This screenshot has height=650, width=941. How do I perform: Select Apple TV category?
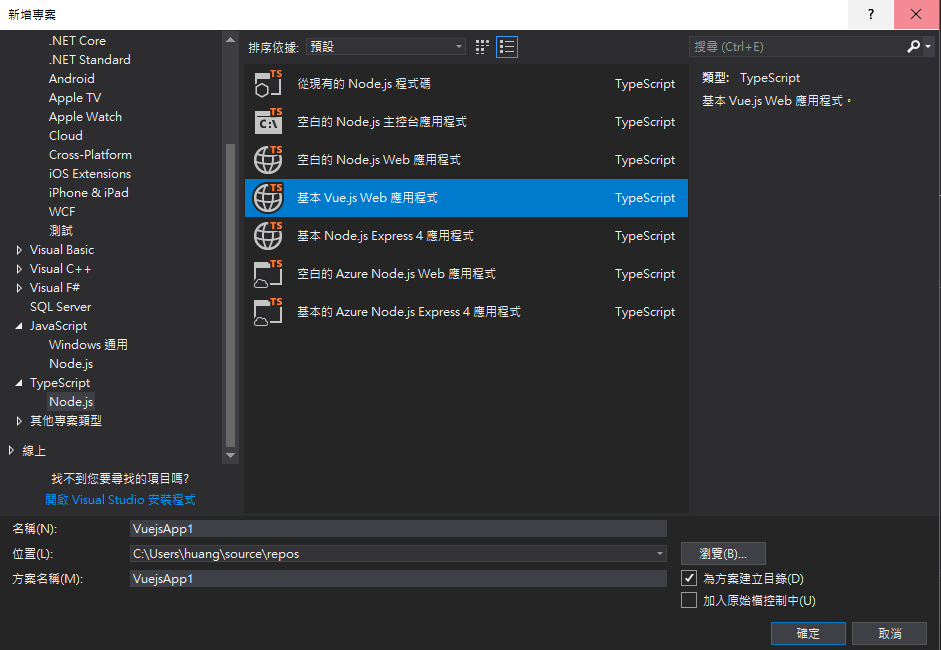tap(75, 98)
